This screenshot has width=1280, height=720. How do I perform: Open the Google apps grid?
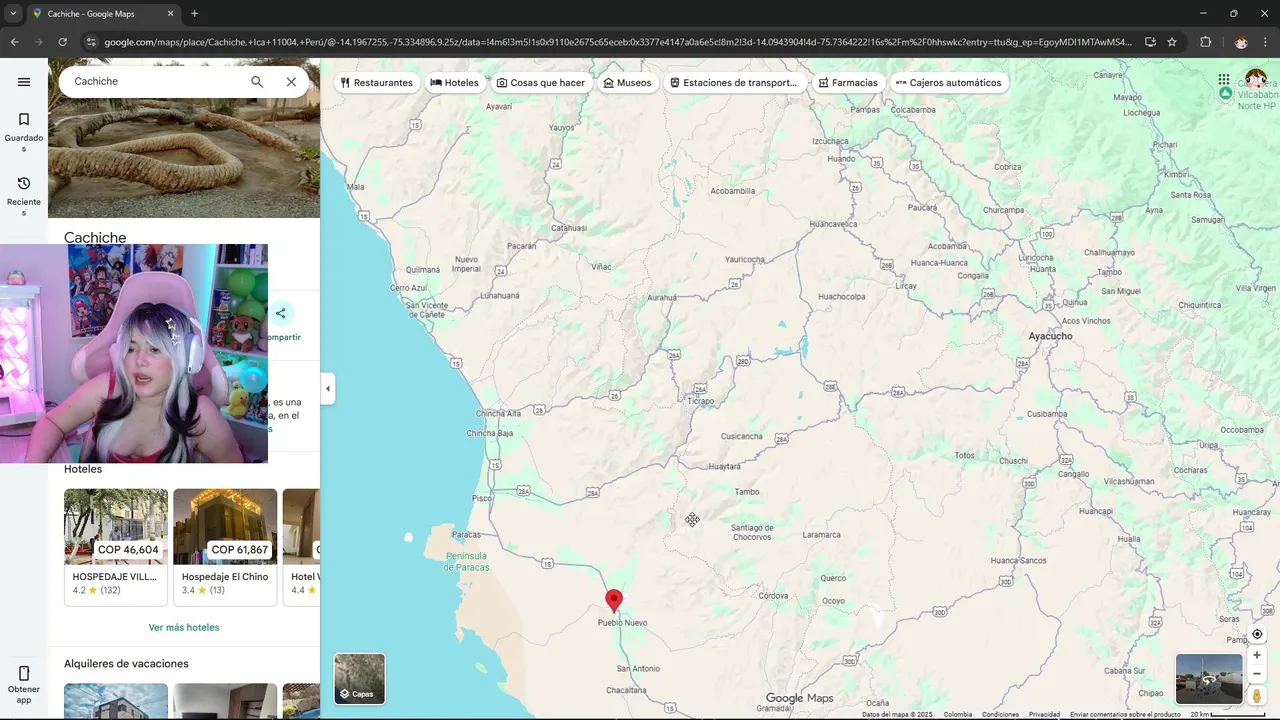tap(1224, 80)
